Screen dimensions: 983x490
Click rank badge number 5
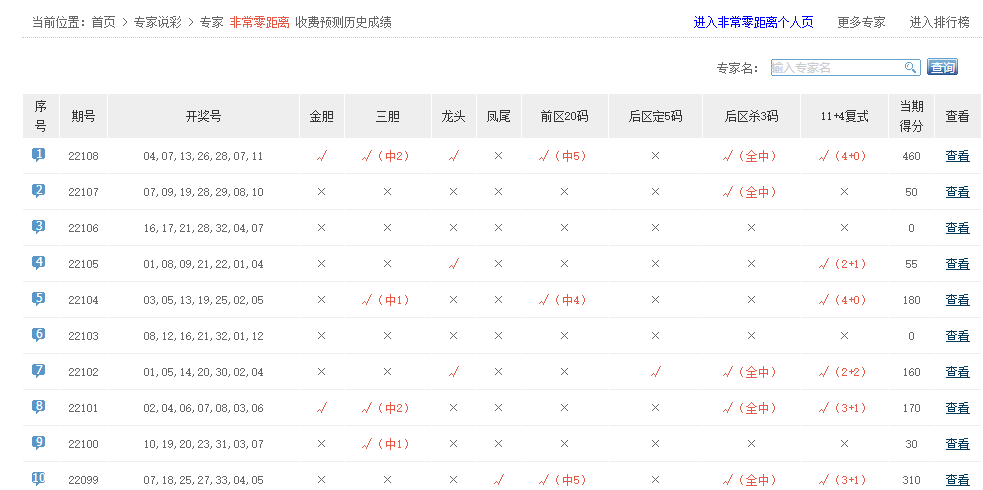[39, 299]
